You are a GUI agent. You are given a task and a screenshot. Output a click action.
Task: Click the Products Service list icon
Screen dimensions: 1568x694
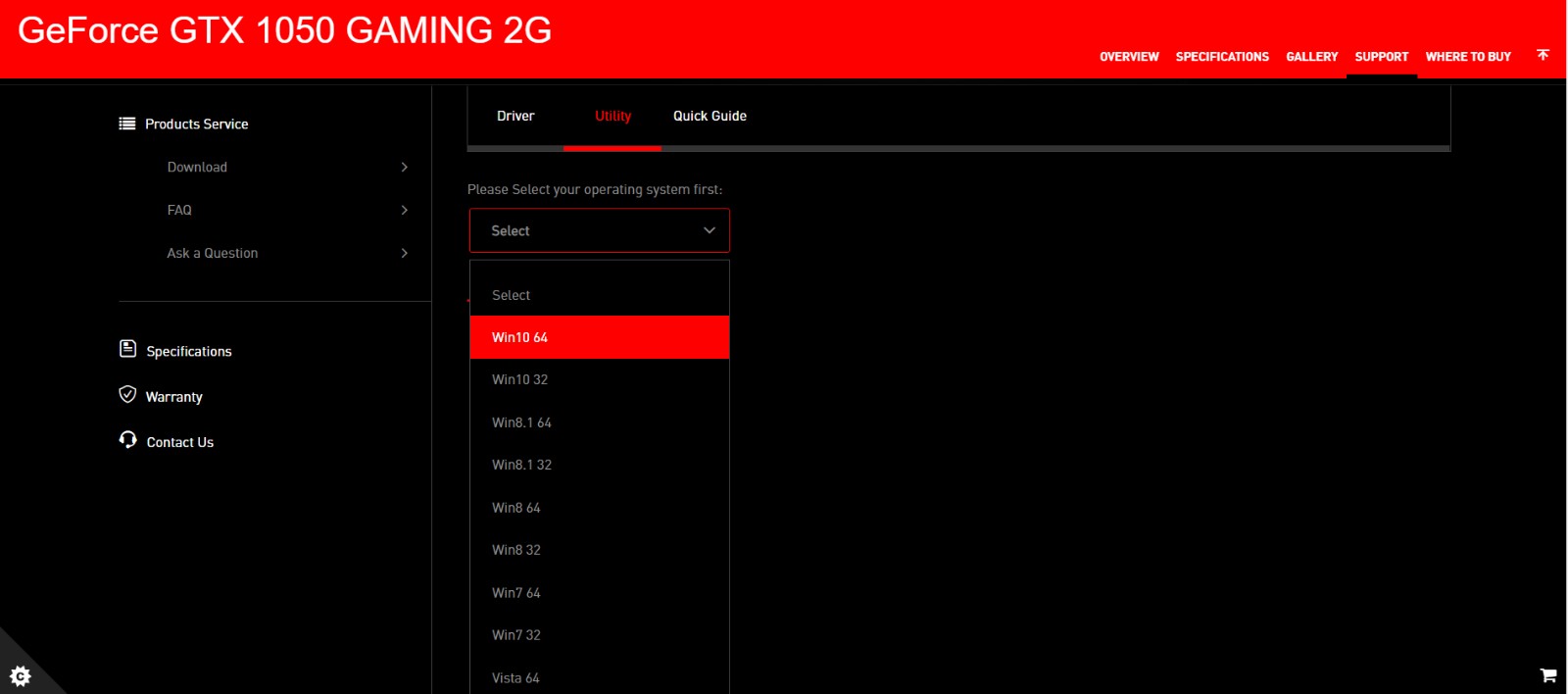pyautogui.click(x=127, y=124)
